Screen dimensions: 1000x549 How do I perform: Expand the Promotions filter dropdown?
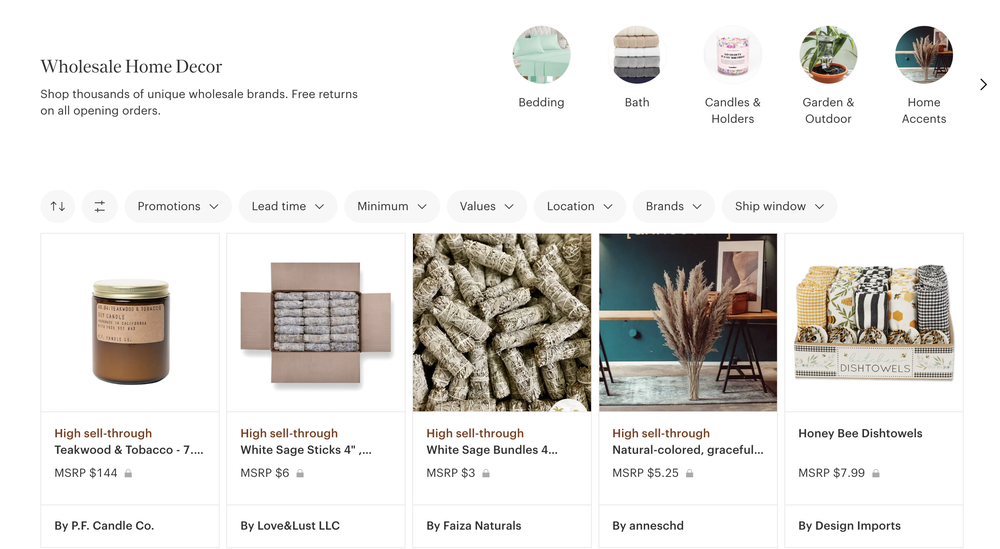[178, 206]
